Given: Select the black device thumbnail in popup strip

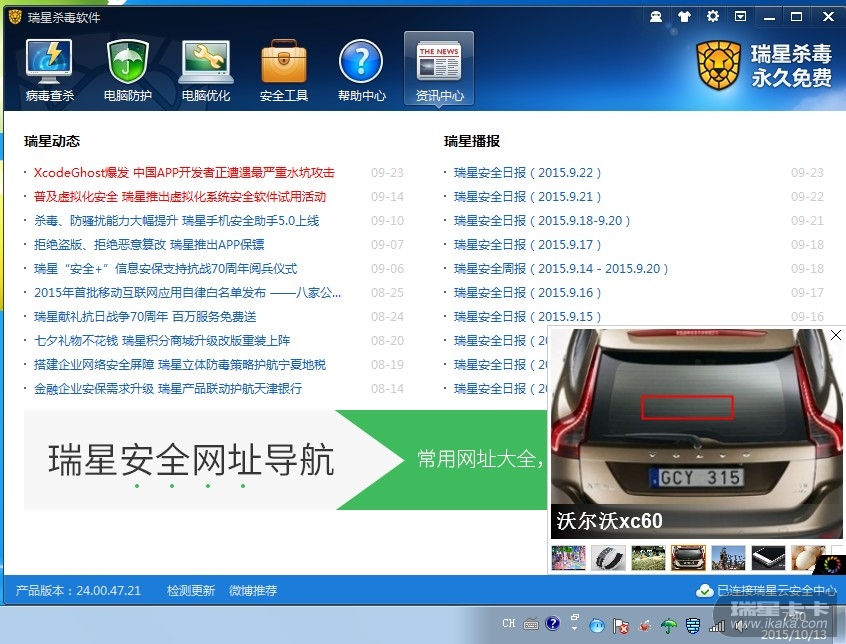Looking at the screenshot, I should (768, 557).
